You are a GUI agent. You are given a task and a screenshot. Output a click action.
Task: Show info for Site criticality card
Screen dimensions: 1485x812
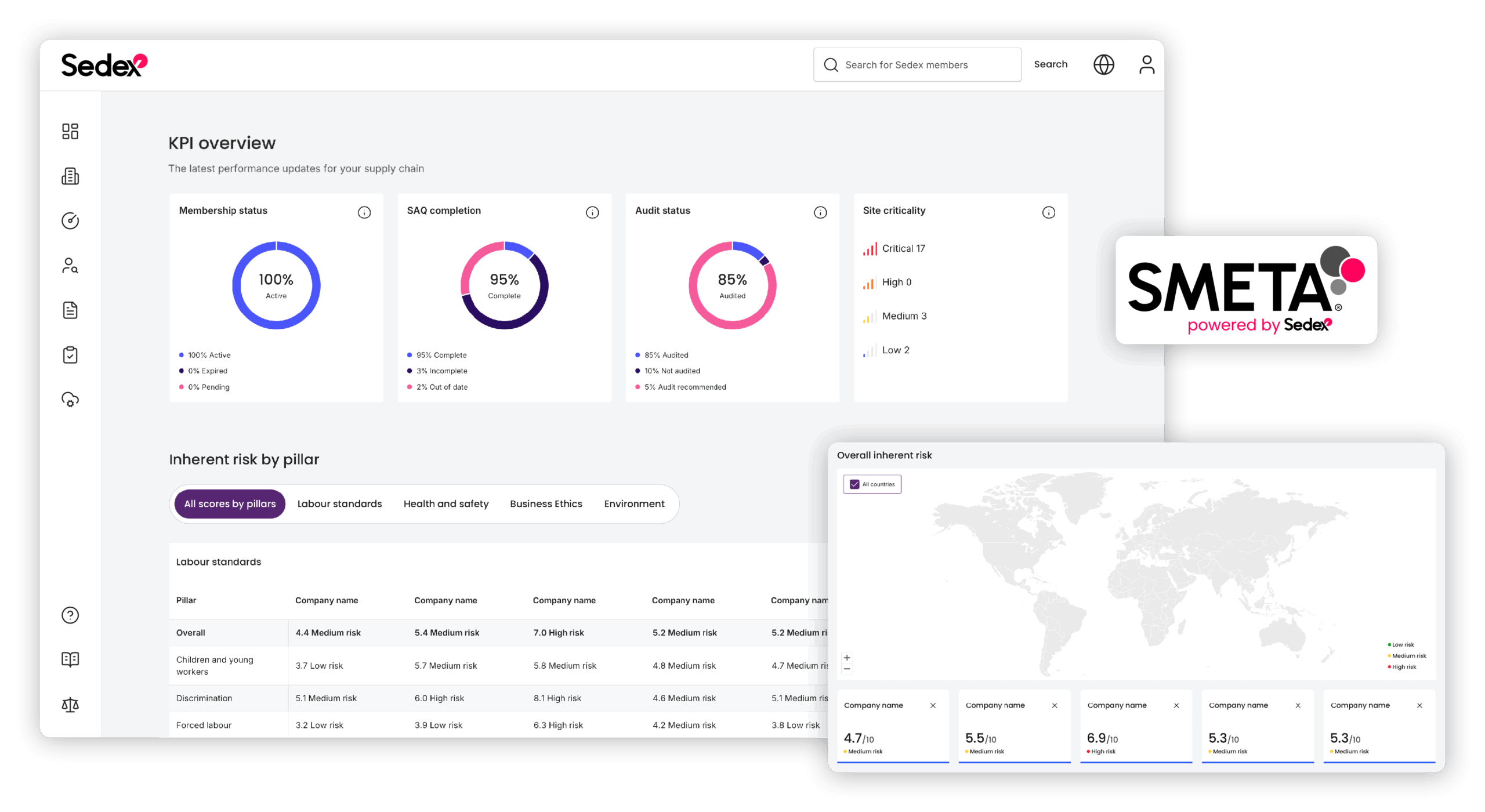pyautogui.click(x=1048, y=212)
